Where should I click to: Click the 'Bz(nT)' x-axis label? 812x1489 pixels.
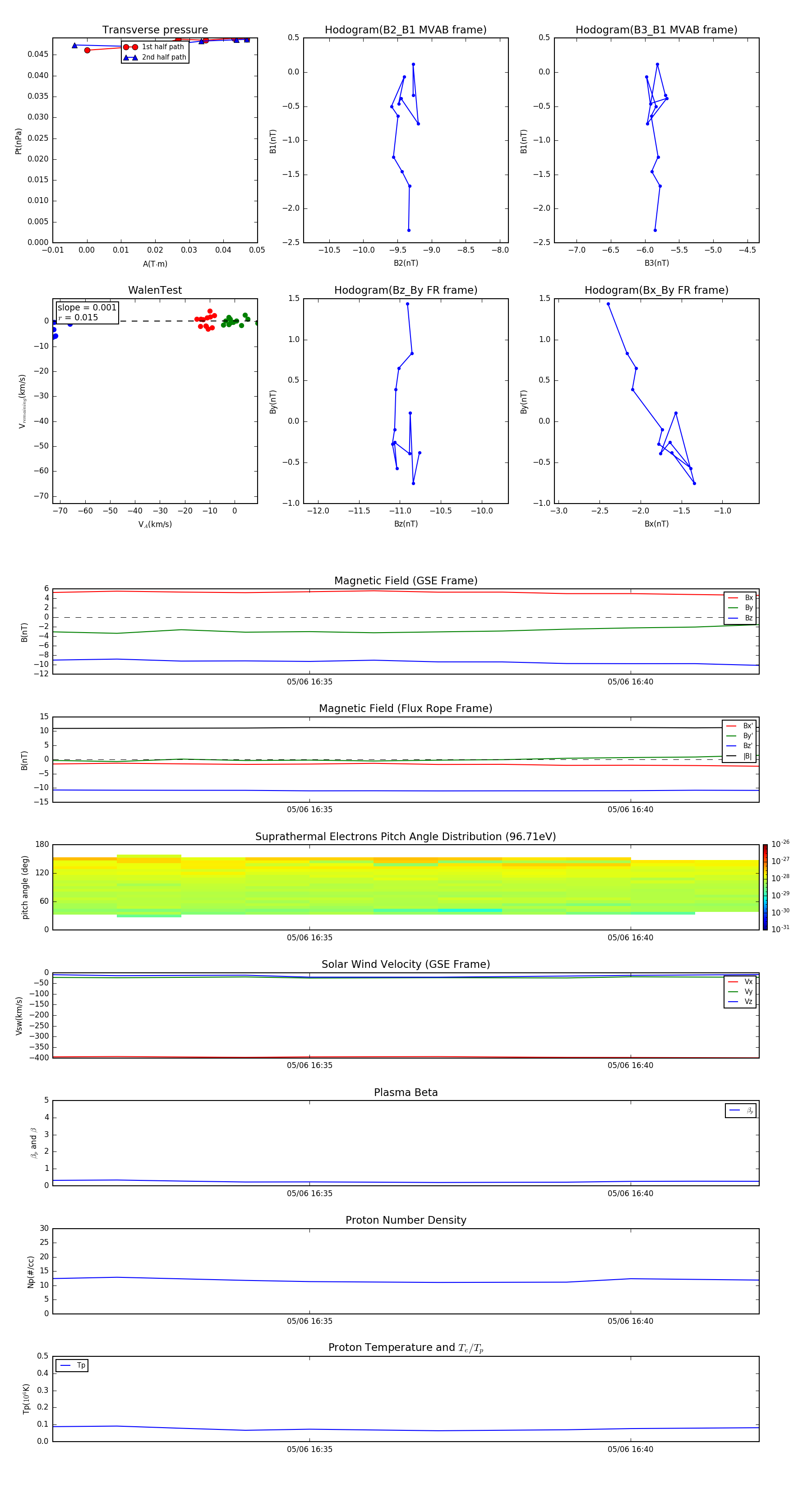pyautogui.click(x=406, y=524)
